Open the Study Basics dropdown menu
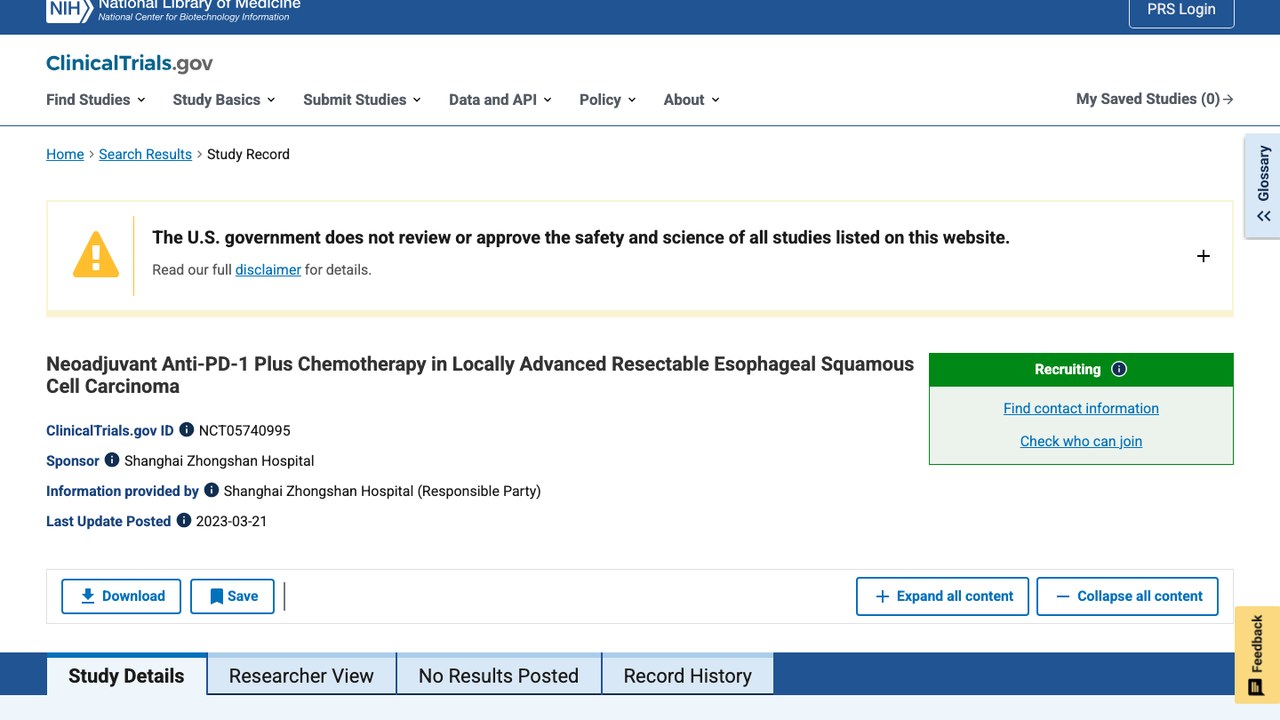The width and height of the screenshot is (1280, 720). 224,99
